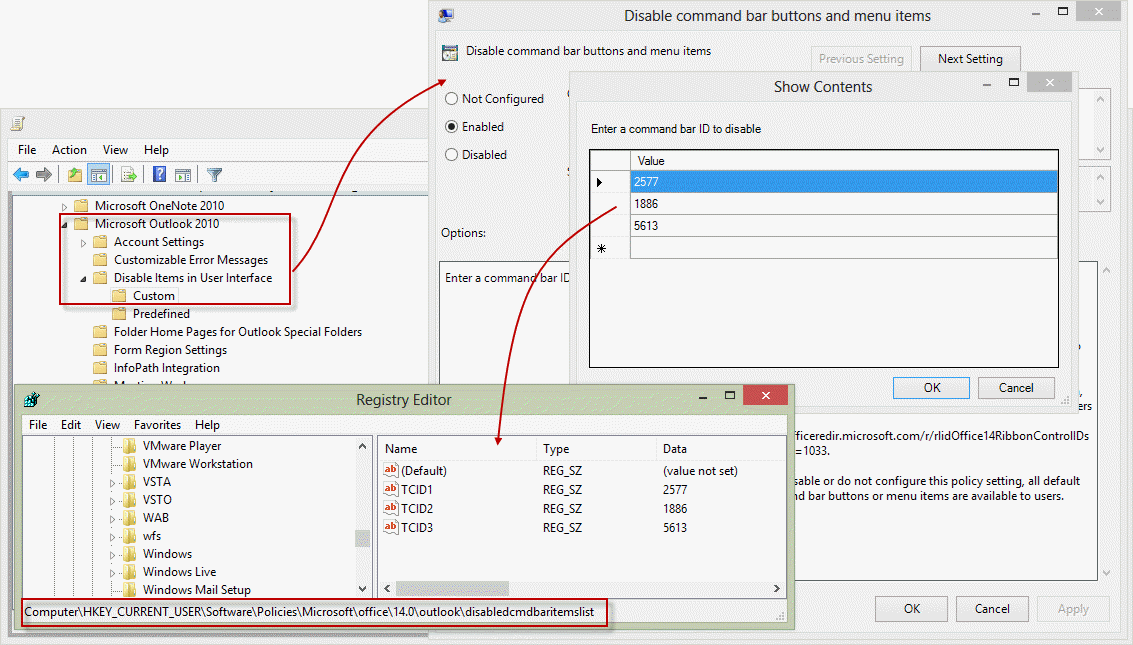Select Folder Home Pages for Outlook Special Folders
The width and height of the screenshot is (1133, 645).
pos(238,332)
